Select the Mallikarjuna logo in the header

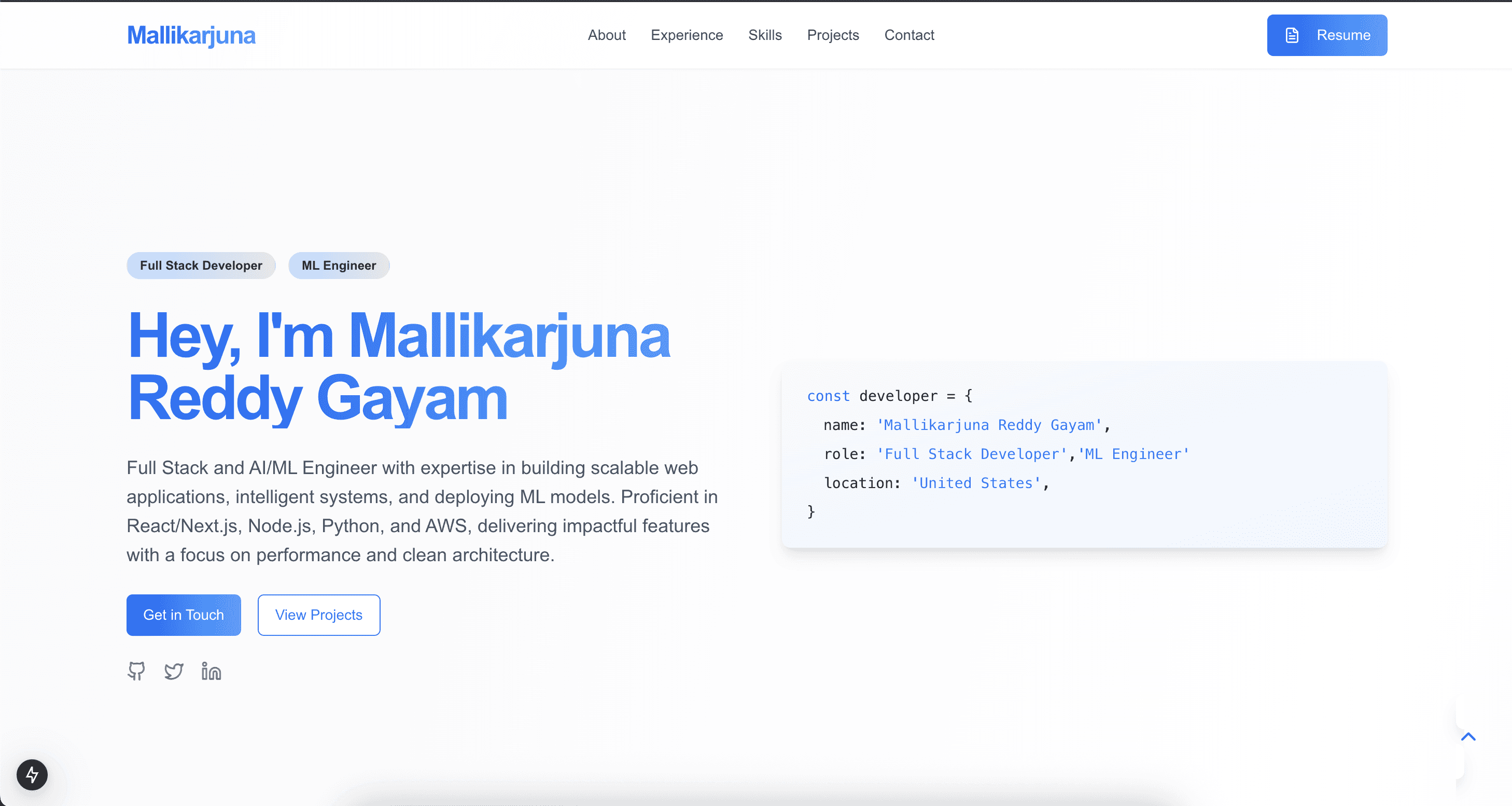click(191, 35)
